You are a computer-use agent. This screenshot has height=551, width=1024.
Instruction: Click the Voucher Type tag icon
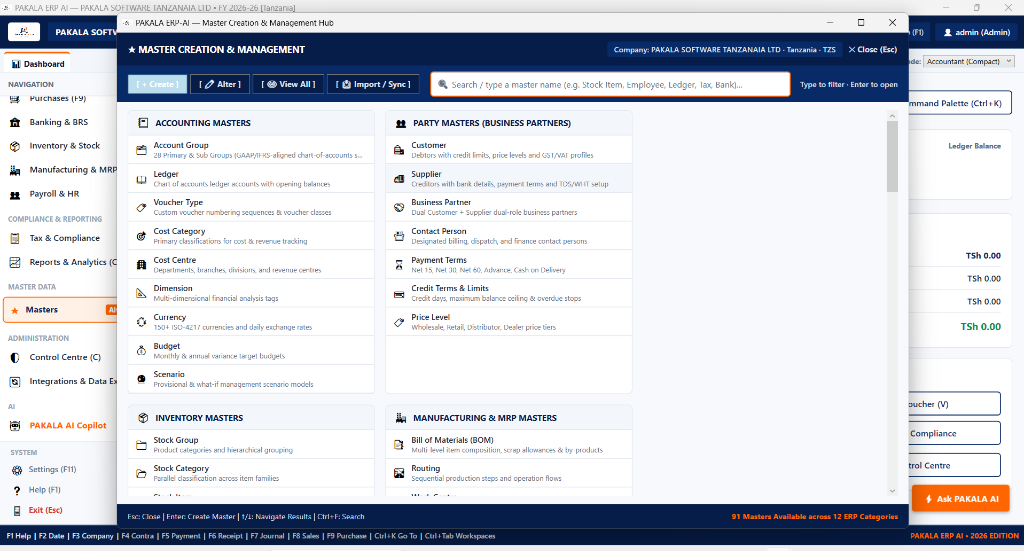(x=141, y=208)
